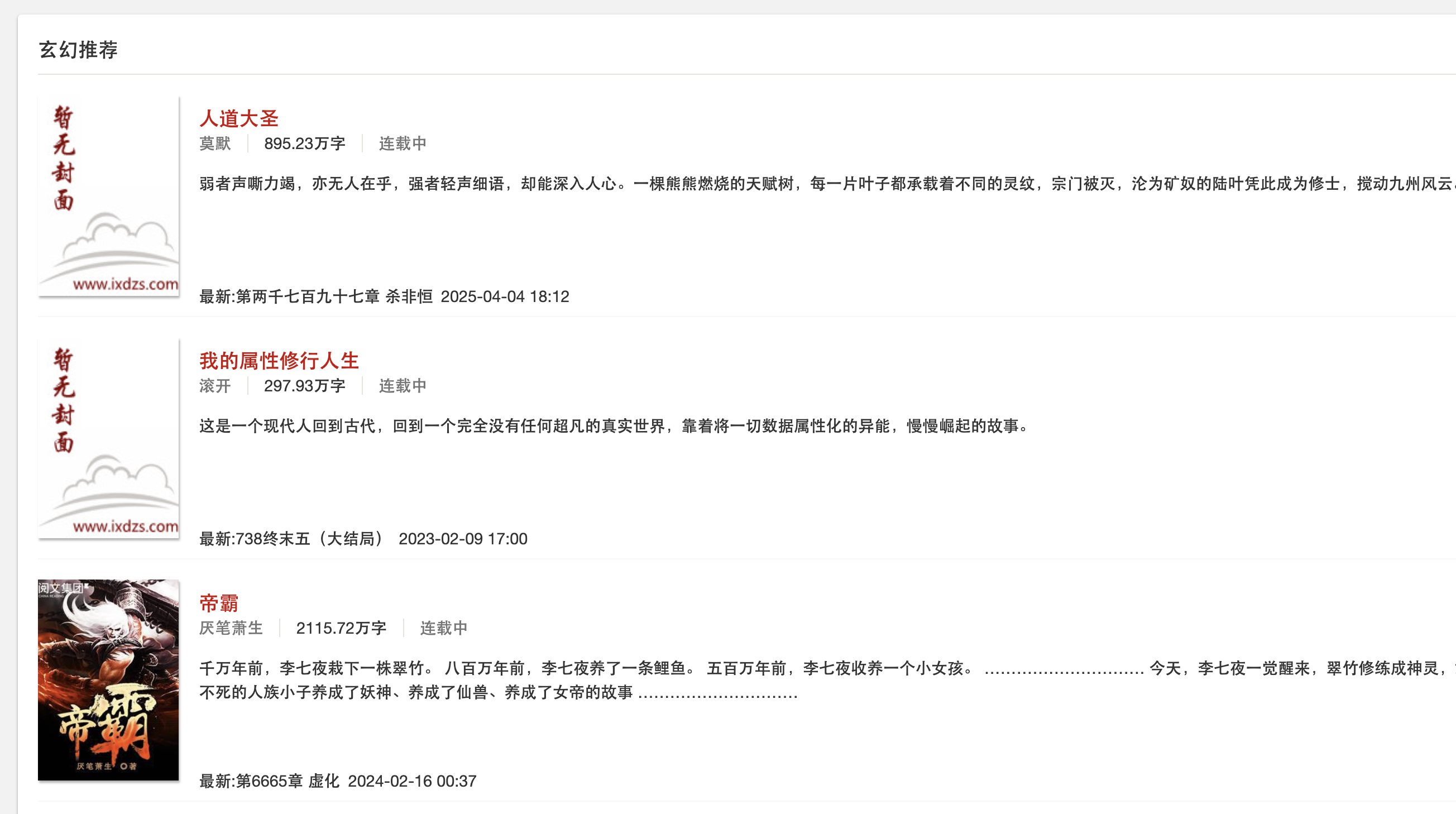Click the 玄幻推荐 section heading
1456x814 pixels.
click(78, 50)
